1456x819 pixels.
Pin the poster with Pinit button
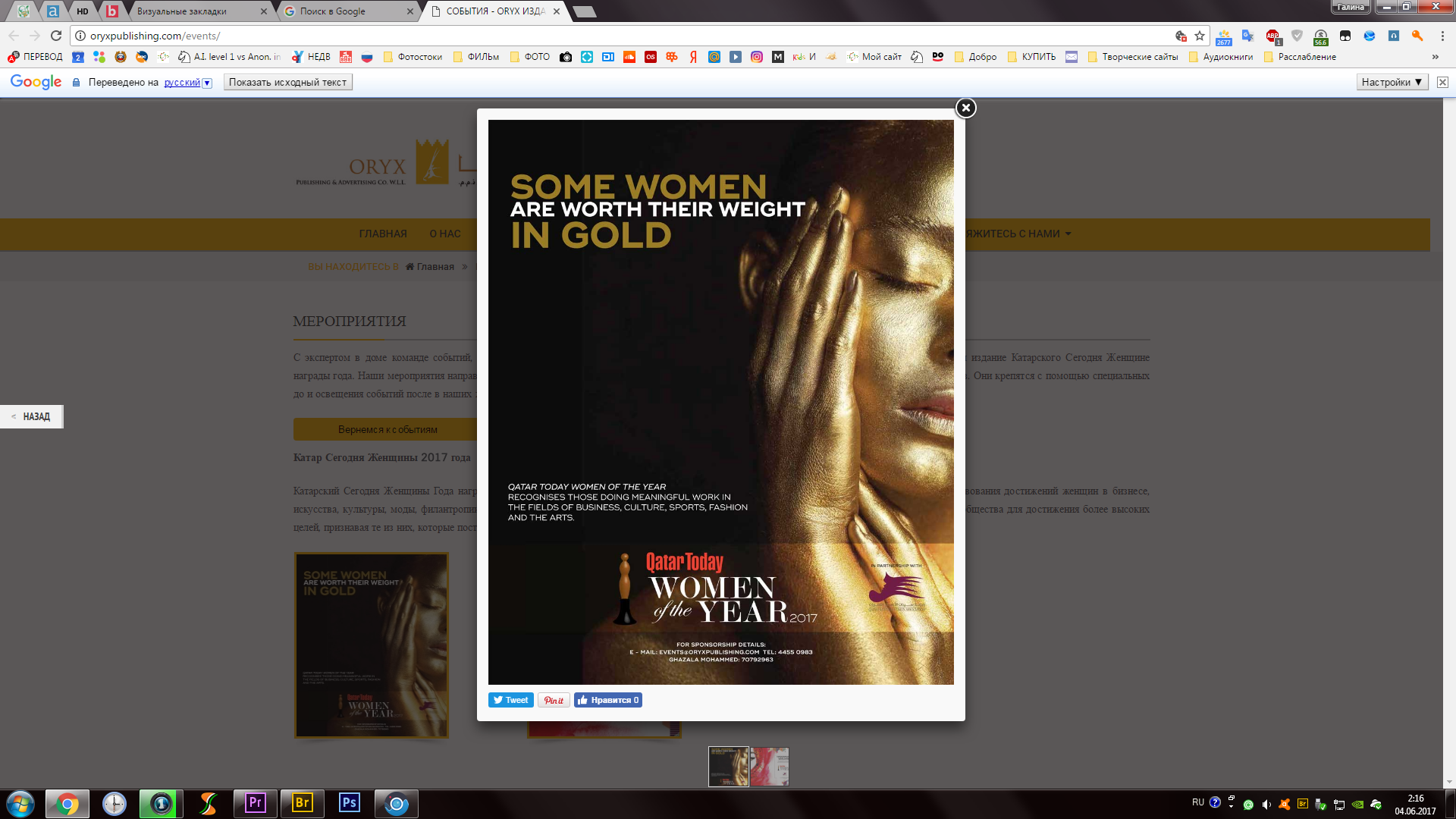pos(554,700)
